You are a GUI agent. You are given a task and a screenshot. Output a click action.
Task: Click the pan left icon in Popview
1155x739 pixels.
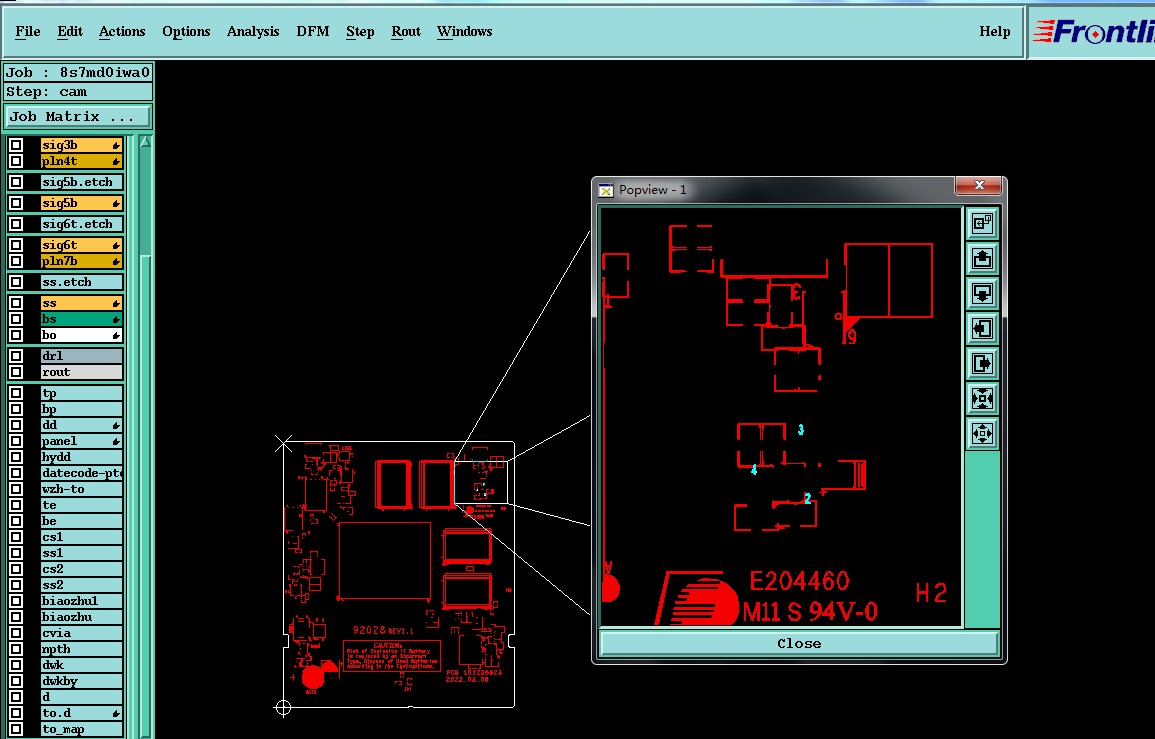point(982,329)
